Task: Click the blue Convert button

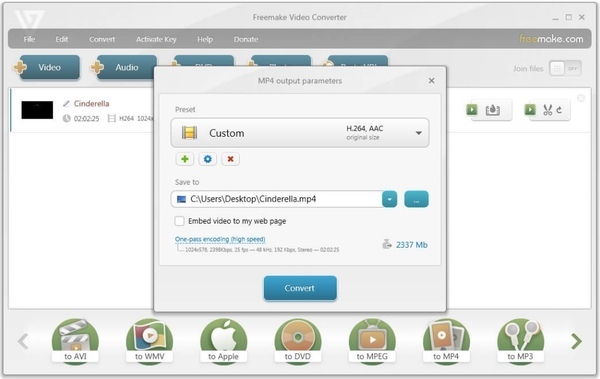Action: tap(300, 288)
